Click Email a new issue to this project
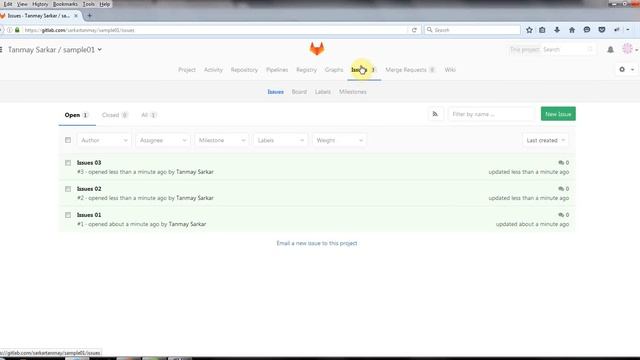The height and width of the screenshot is (360, 640). pyautogui.click(x=317, y=243)
